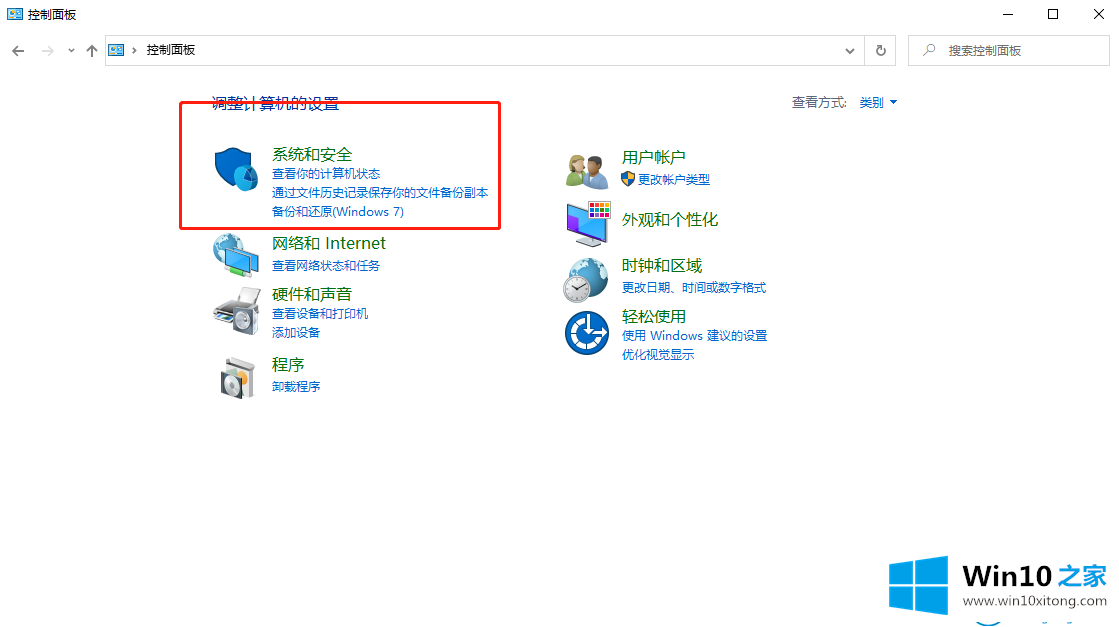The width and height of the screenshot is (1119, 627).
Task: Click 更改帐户类型 link
Action: 674,180
